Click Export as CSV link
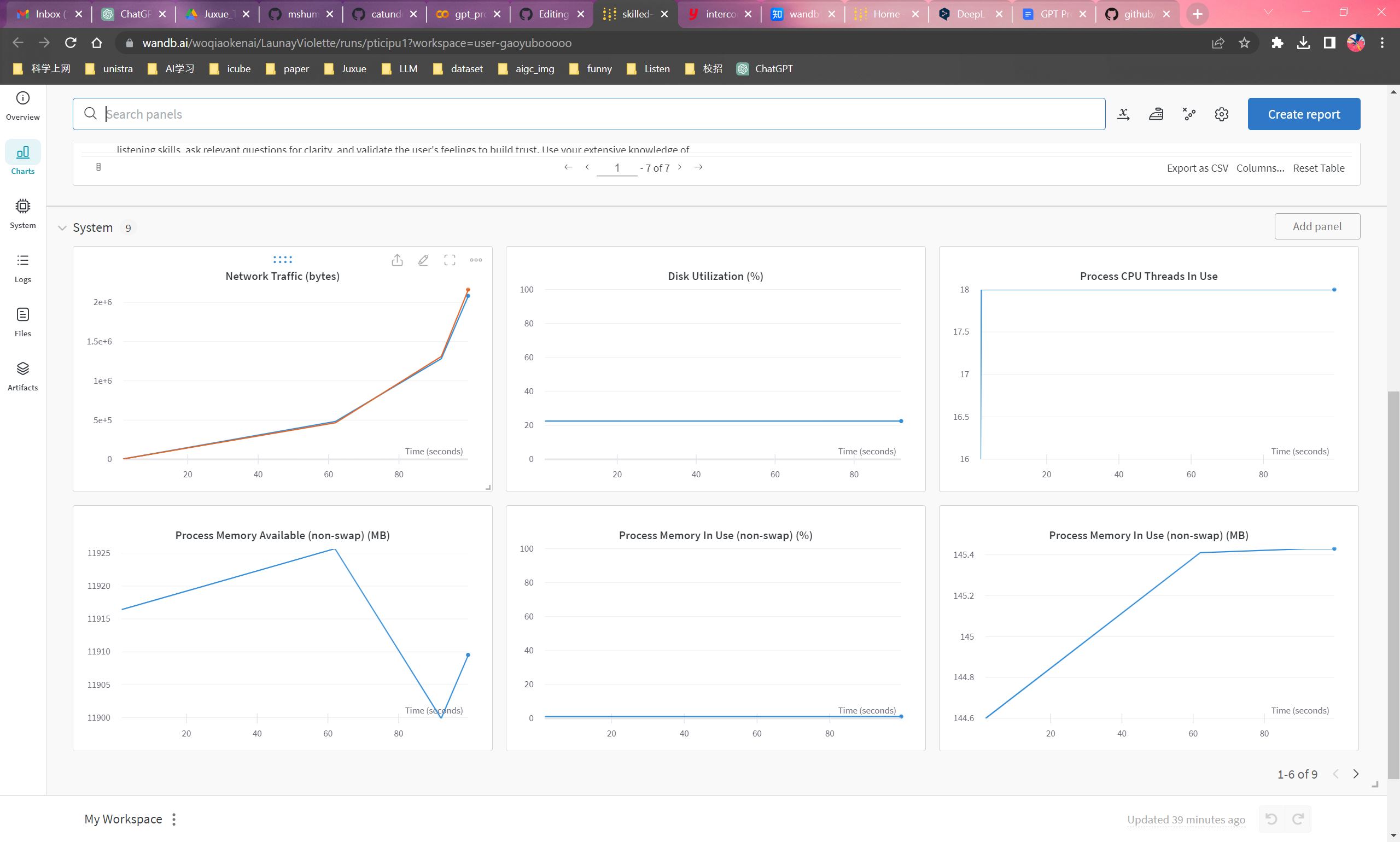This screenshot has width=1400, height=842. coord(1197,168)
